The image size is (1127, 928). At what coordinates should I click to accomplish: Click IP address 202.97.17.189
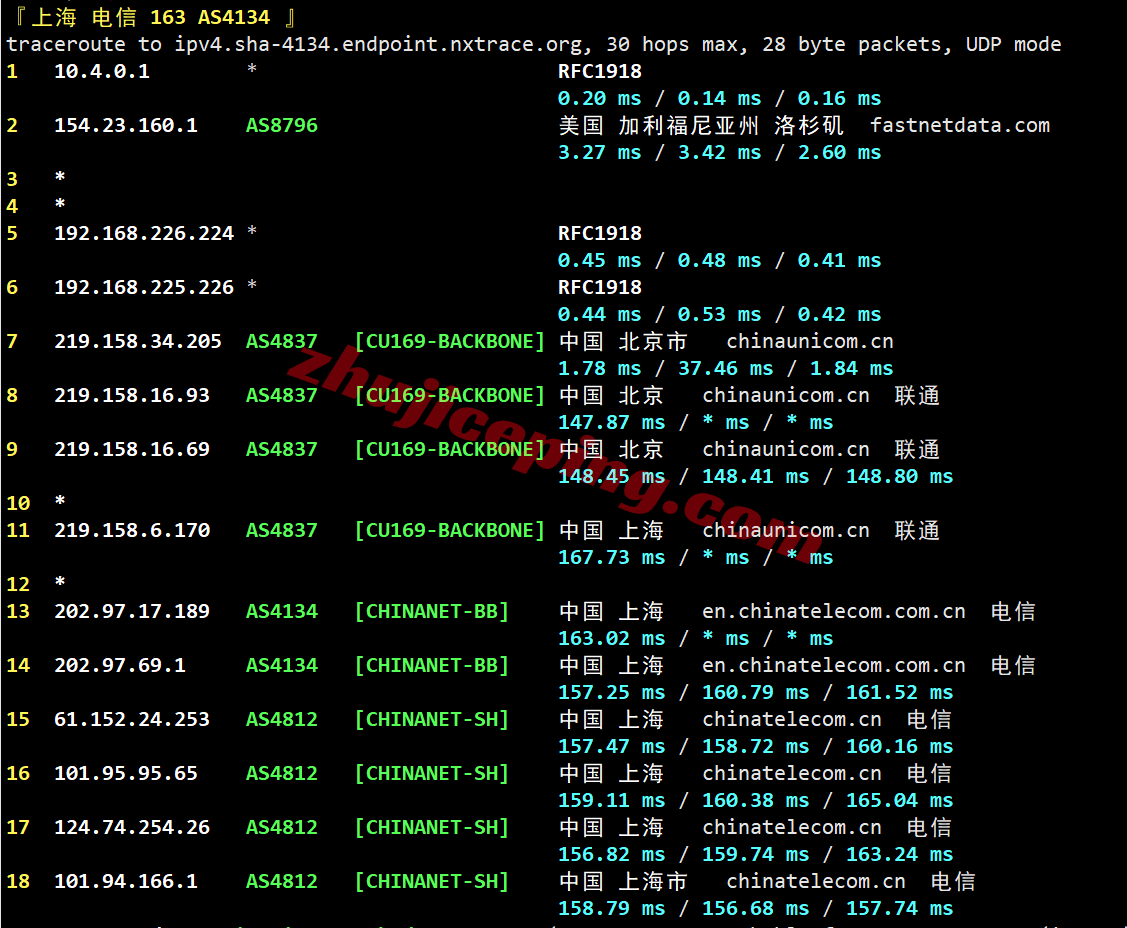132,611
